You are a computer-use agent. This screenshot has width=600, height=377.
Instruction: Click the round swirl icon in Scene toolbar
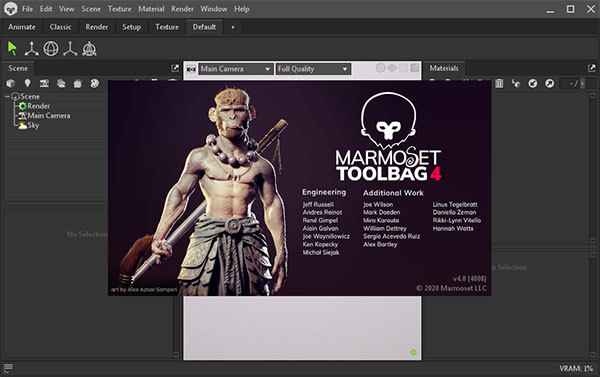click(95, 83)
